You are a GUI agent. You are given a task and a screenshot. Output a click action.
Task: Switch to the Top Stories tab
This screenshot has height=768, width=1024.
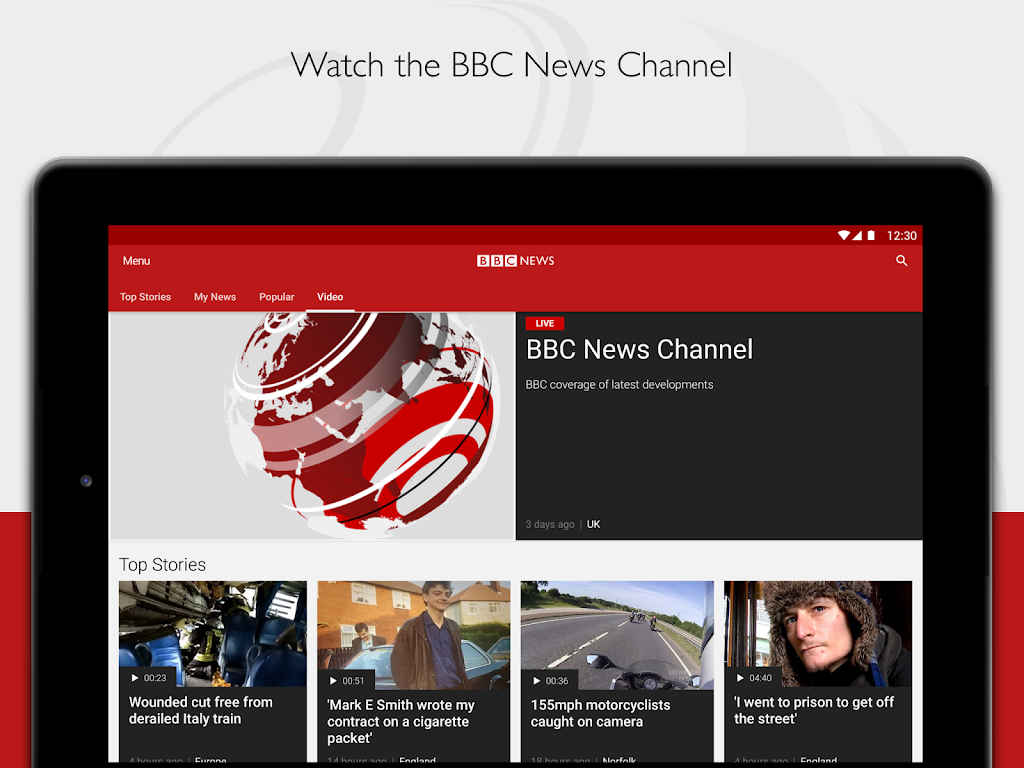coord(145,296)
